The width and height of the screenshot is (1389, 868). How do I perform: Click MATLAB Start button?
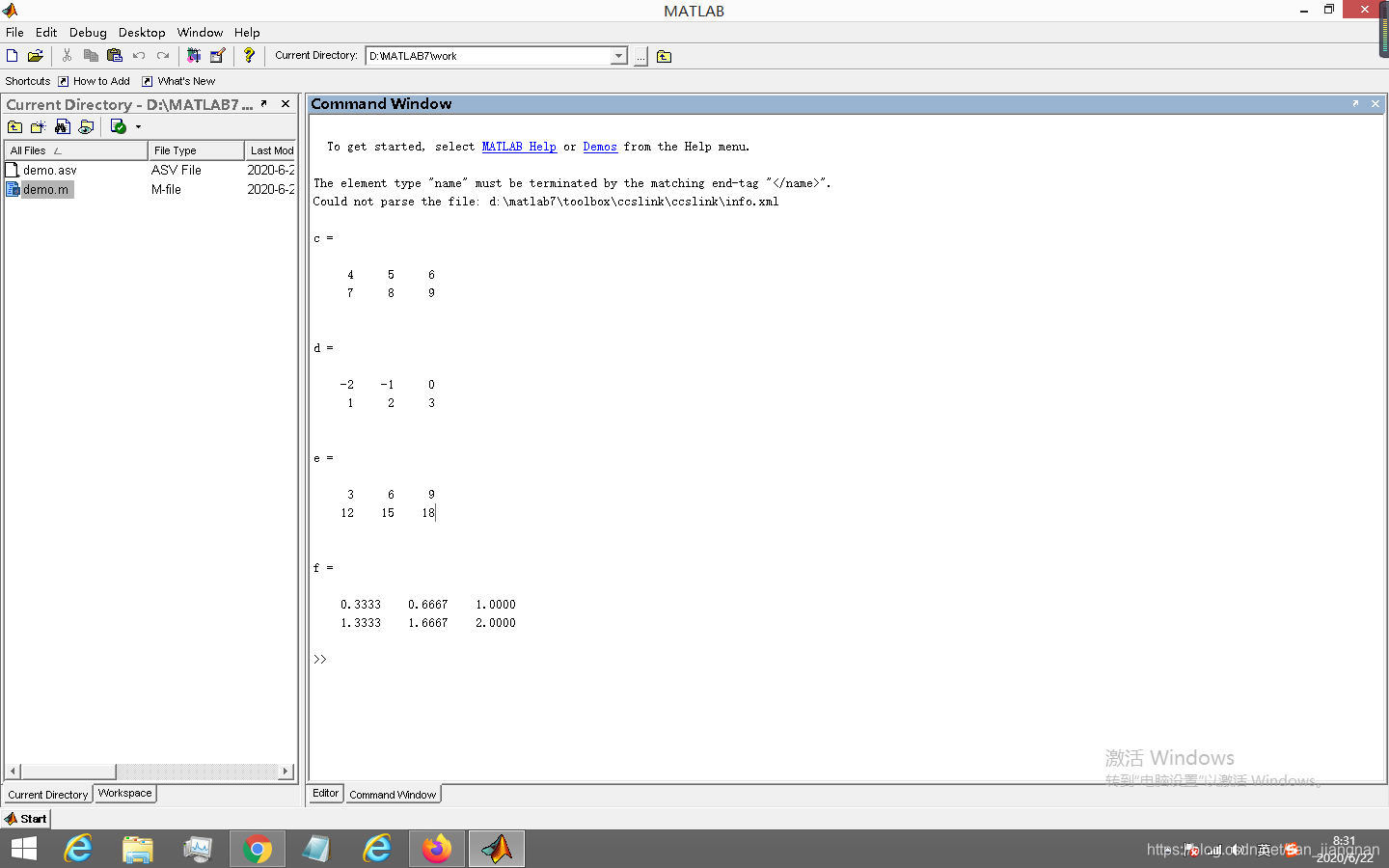pyautogui.click(x=26, y=818)
